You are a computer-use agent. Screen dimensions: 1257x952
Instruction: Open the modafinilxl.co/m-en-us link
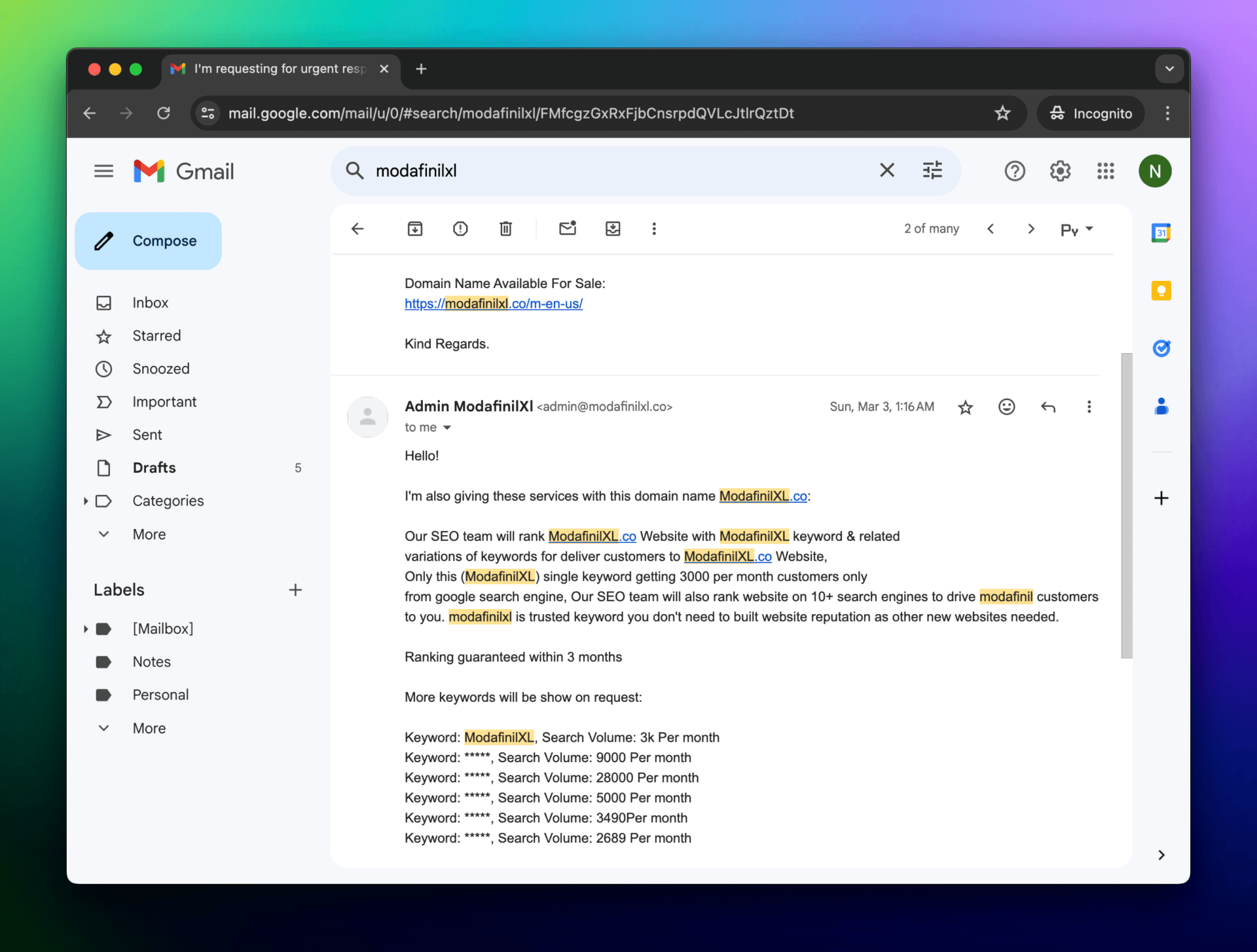494,304
